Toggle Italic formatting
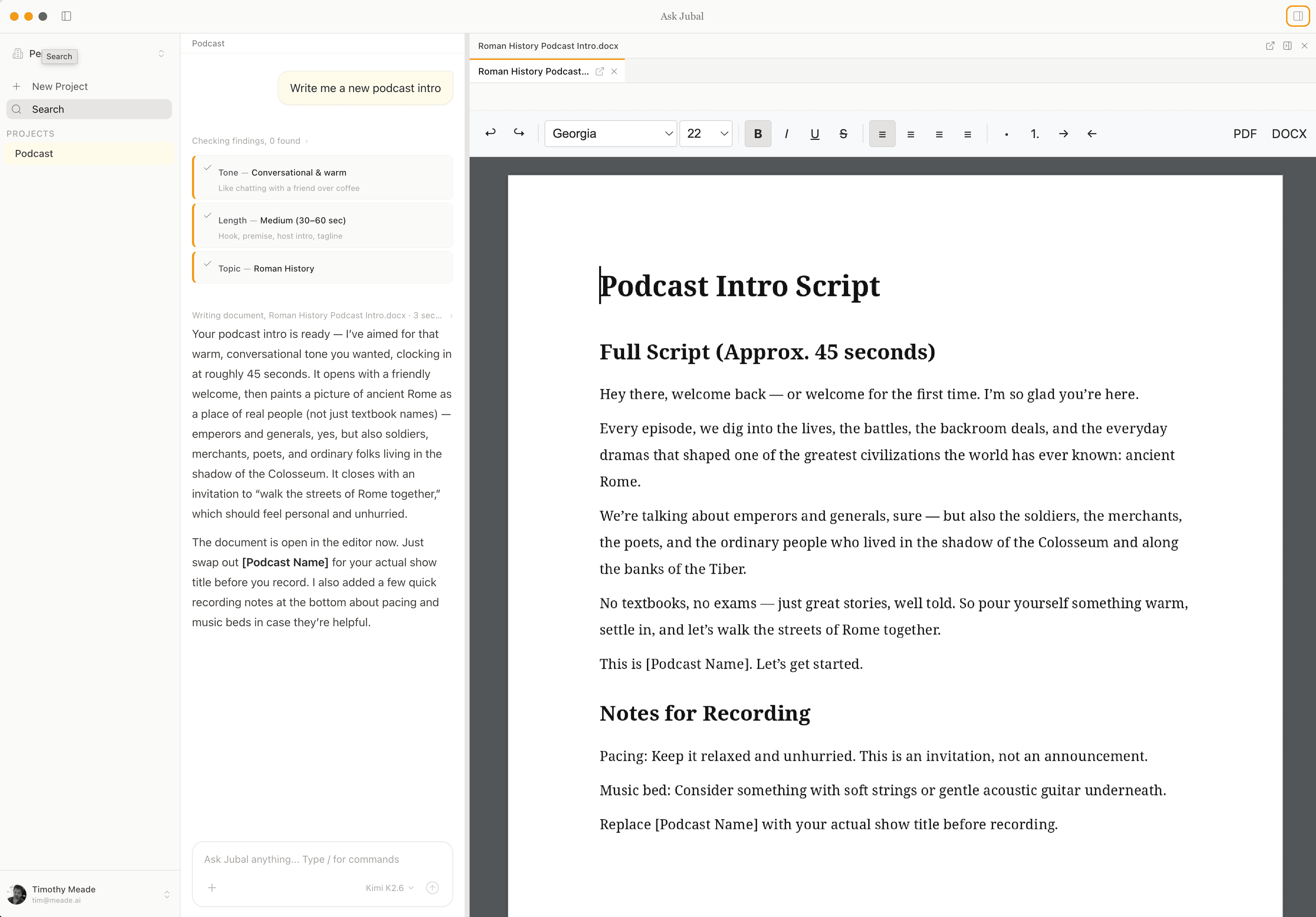Screen dimensions: 1316x917 (786, 133)
